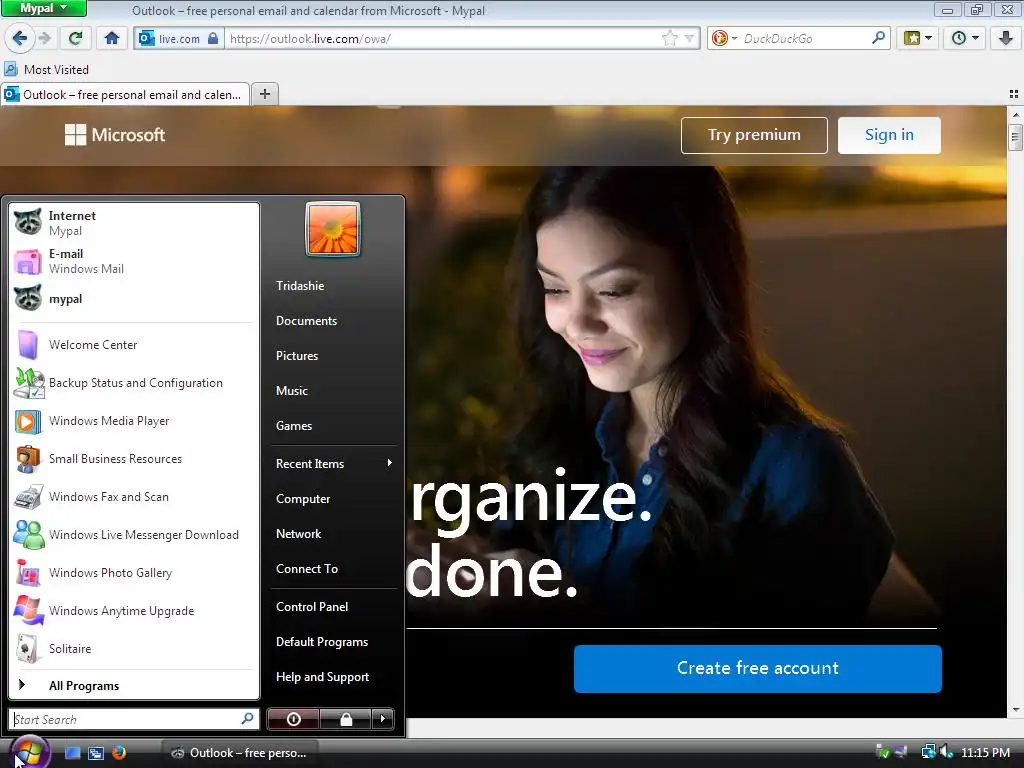This screenshot has width=1024, height=768.
Task: Click Show Desktop in quick launch
Action: [72, 753]
